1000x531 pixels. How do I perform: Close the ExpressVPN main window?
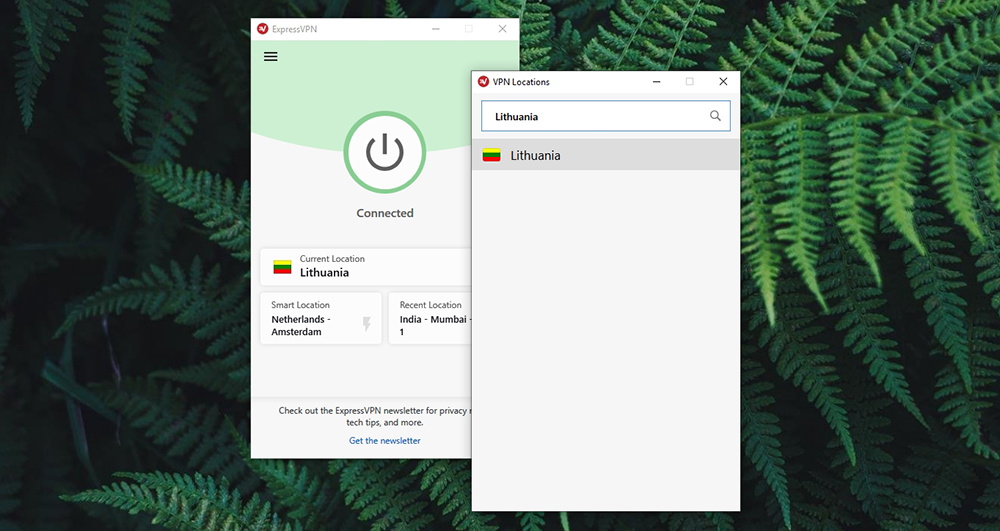coord(503,29)
